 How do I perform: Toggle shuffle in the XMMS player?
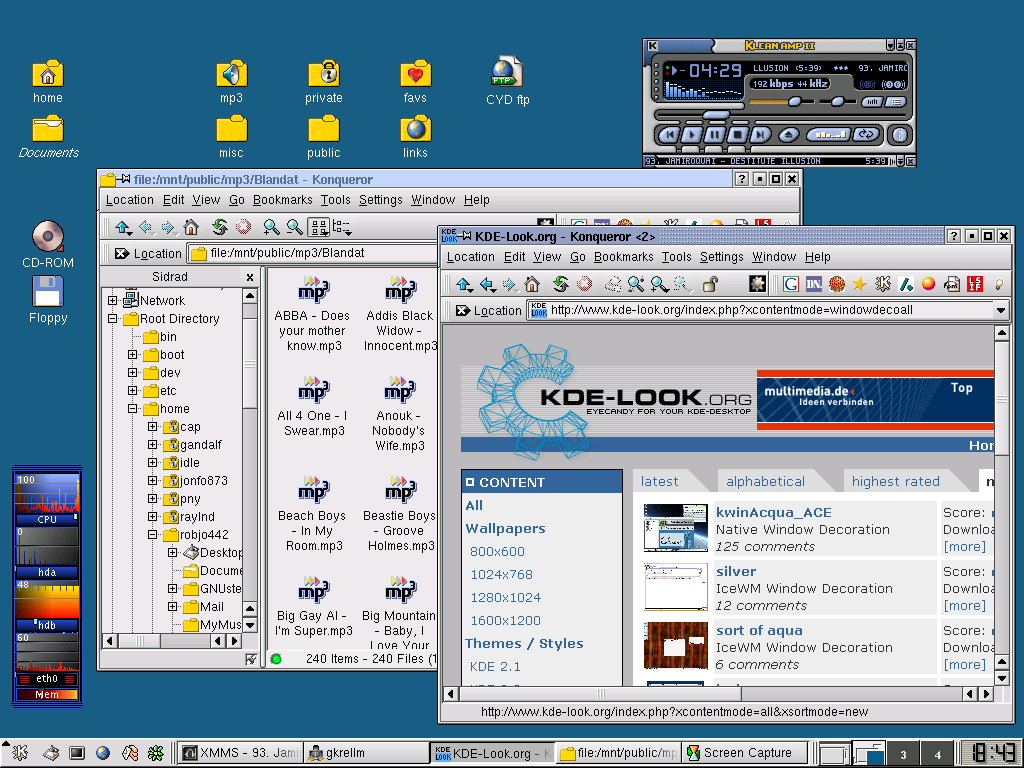click(829, 135)
